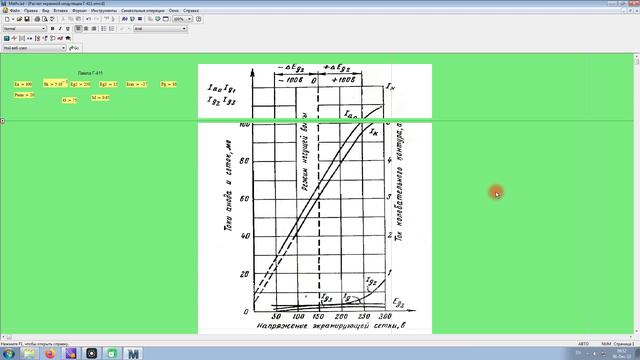Open the new worksheet template dropdown arrow

coord(13,19)
